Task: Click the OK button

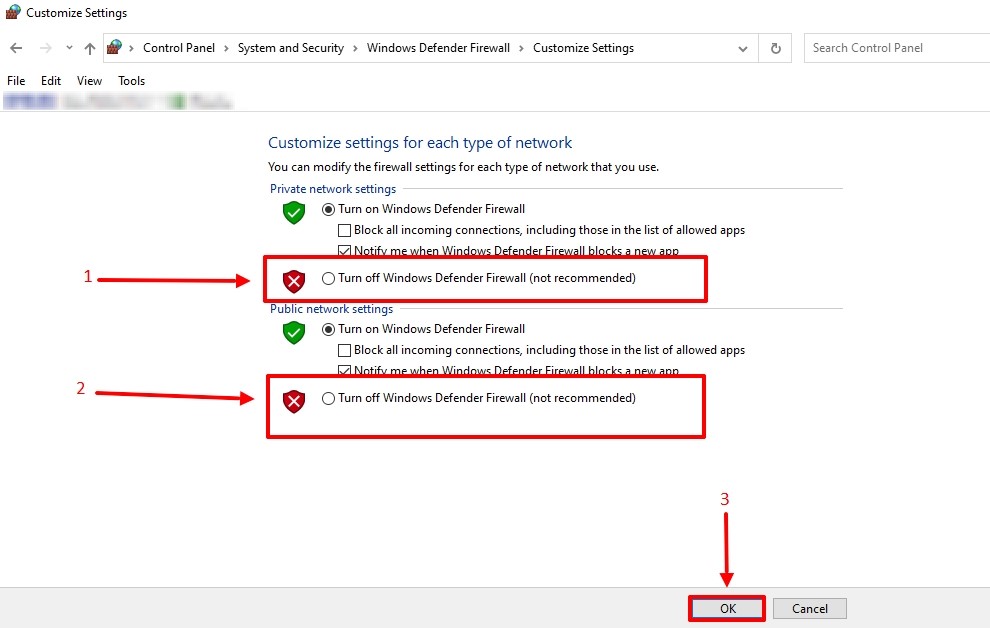Action: coord(727,608)
